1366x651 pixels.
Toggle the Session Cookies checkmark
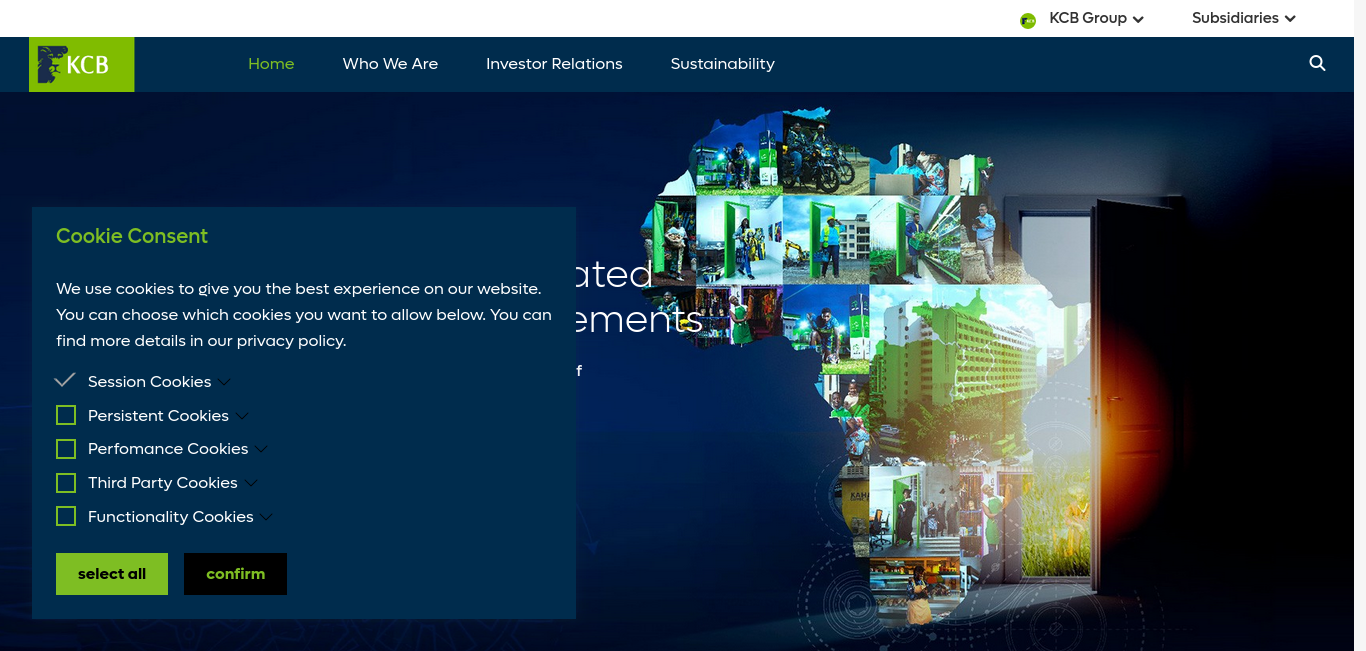65,381
